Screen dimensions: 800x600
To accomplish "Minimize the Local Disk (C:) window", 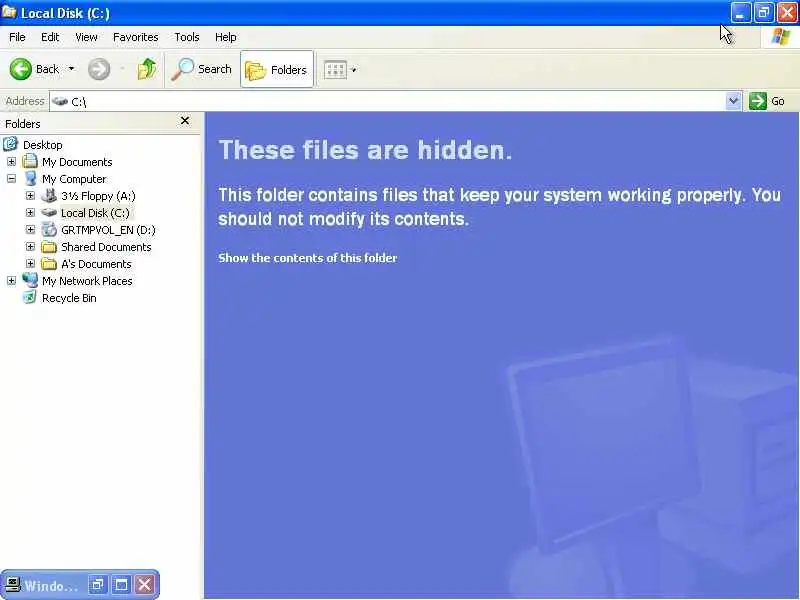I will (740, 13).
